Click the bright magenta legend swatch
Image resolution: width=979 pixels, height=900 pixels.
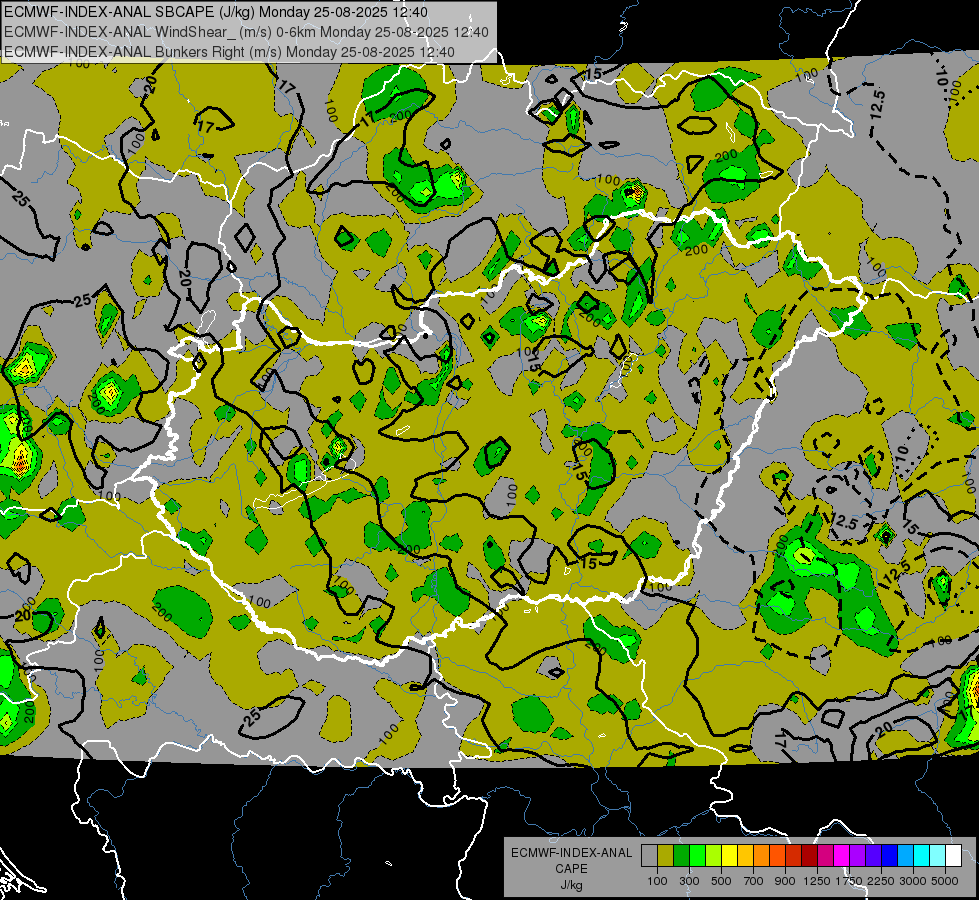pyautogui.click(x=842, y=855)
